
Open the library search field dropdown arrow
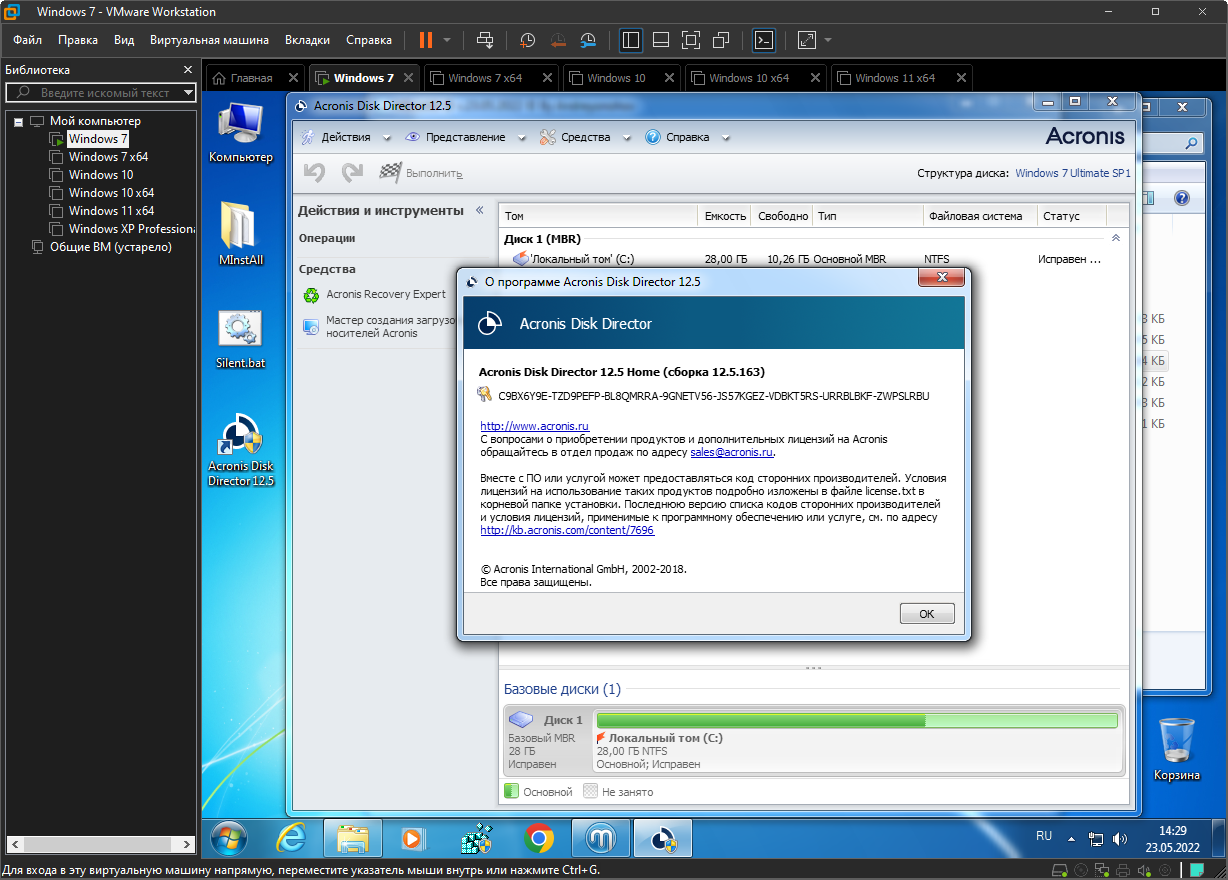click(188, 93)
